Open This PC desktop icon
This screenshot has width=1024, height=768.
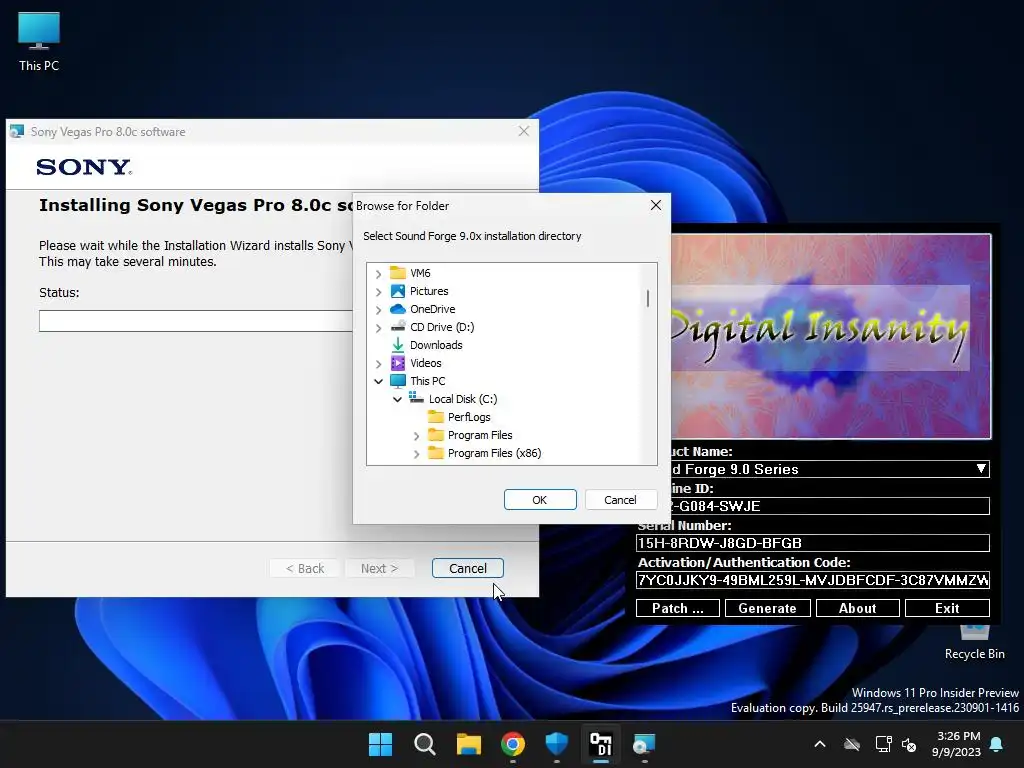click(x=39, y=42)
